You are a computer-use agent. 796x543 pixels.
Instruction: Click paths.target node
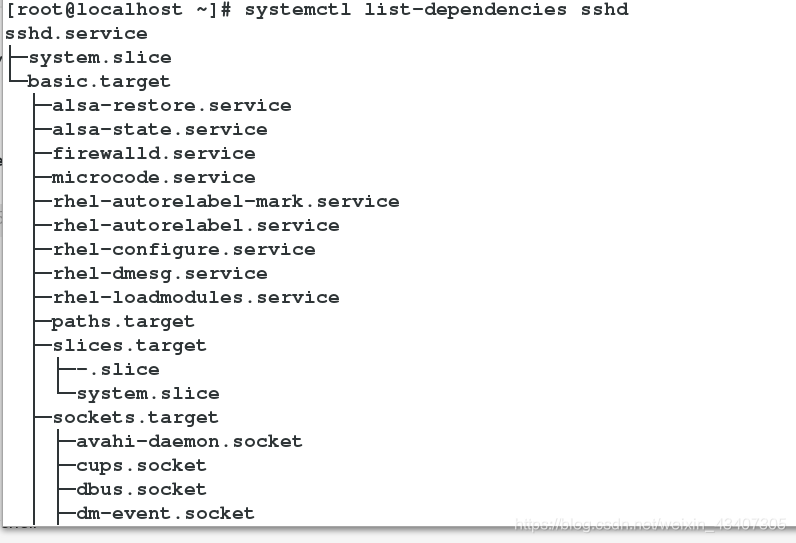pyautogui.click(x=123, y=322)
